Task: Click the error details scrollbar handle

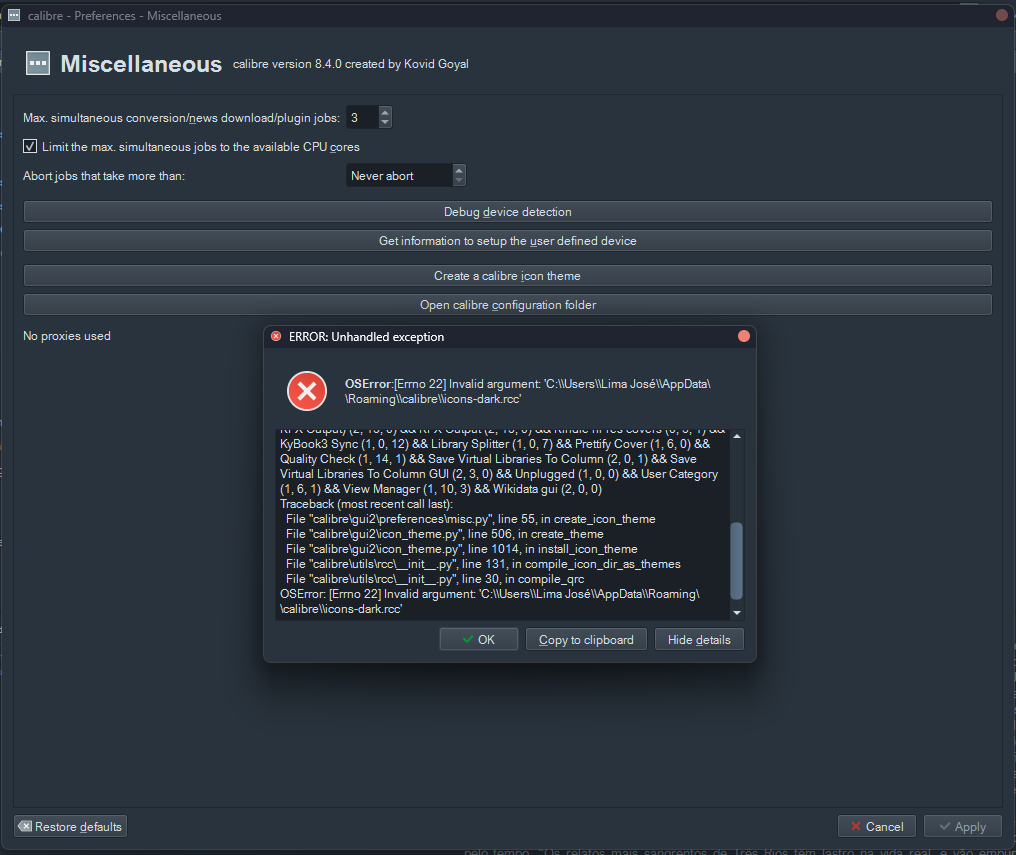Action: click(x=737, y=561)
